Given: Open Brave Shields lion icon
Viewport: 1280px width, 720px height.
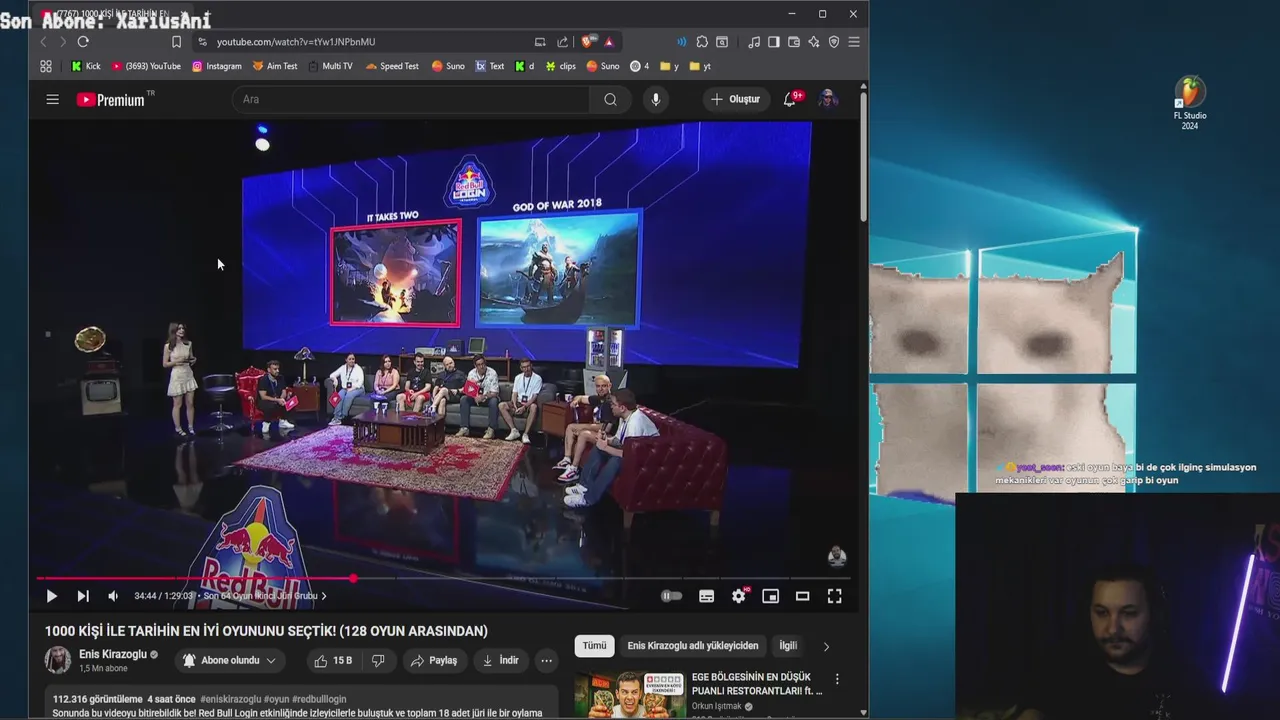Looking at the screenshot, I should pyautogui.click(x=588, y=42).
